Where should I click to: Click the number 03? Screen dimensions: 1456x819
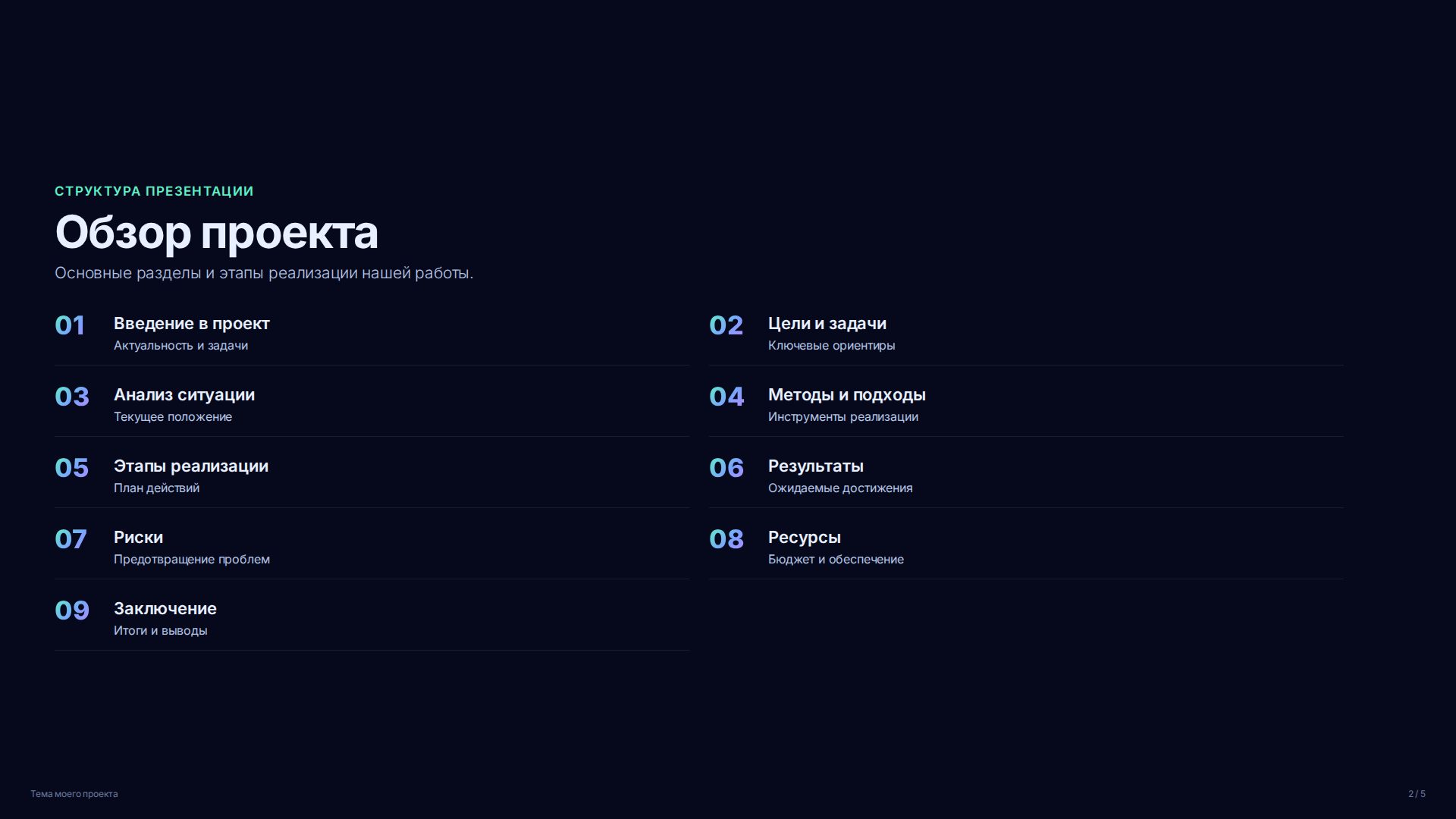[x=72, y=397]
